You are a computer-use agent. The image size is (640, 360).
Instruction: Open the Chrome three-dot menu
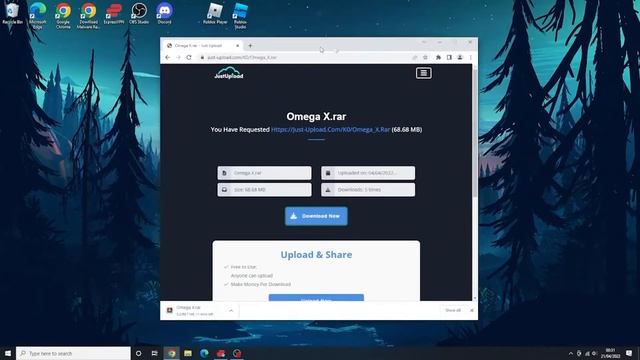pyautogui.click(x=471, y=58)
